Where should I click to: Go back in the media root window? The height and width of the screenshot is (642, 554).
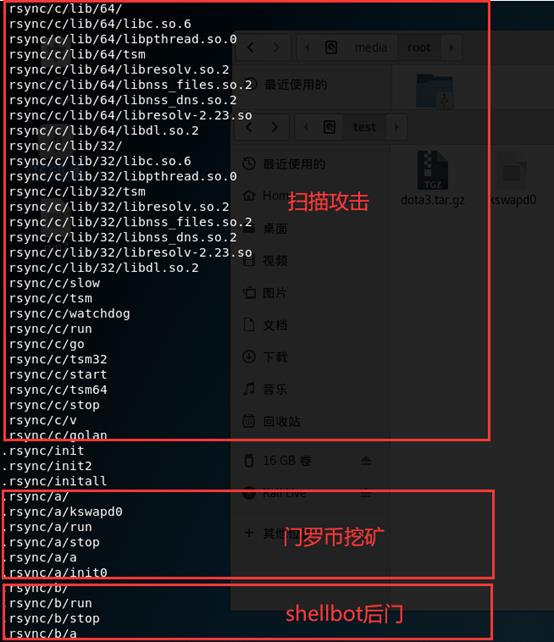[x=251, y=48]
